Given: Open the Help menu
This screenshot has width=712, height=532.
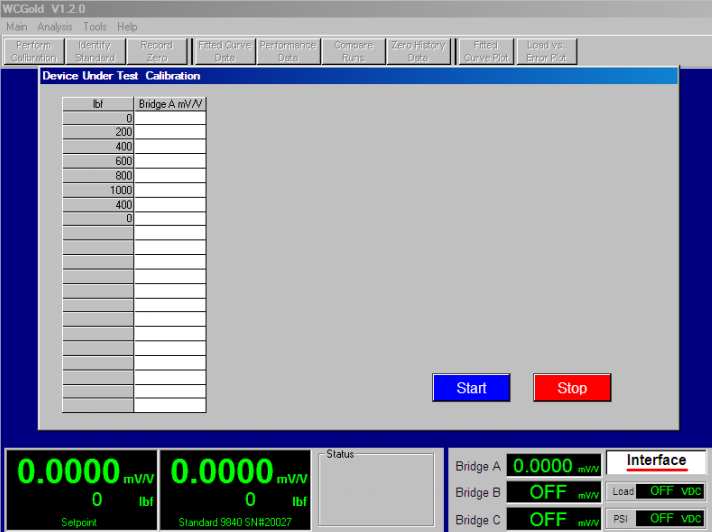Looking at the screenshot, I should pyautogui.click(x=127, y=27).
